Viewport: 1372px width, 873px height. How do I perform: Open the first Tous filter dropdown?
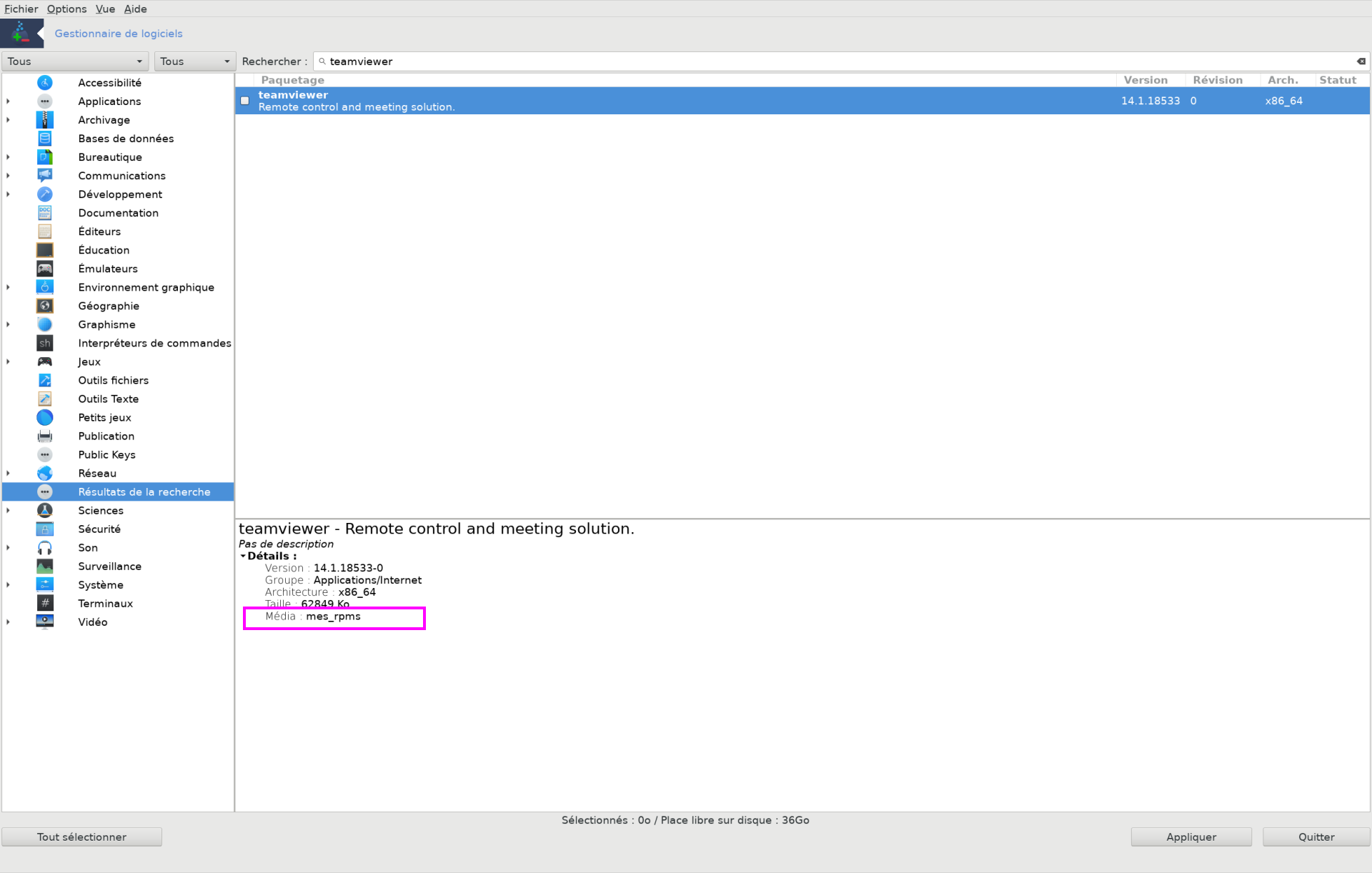coord(75,61)
